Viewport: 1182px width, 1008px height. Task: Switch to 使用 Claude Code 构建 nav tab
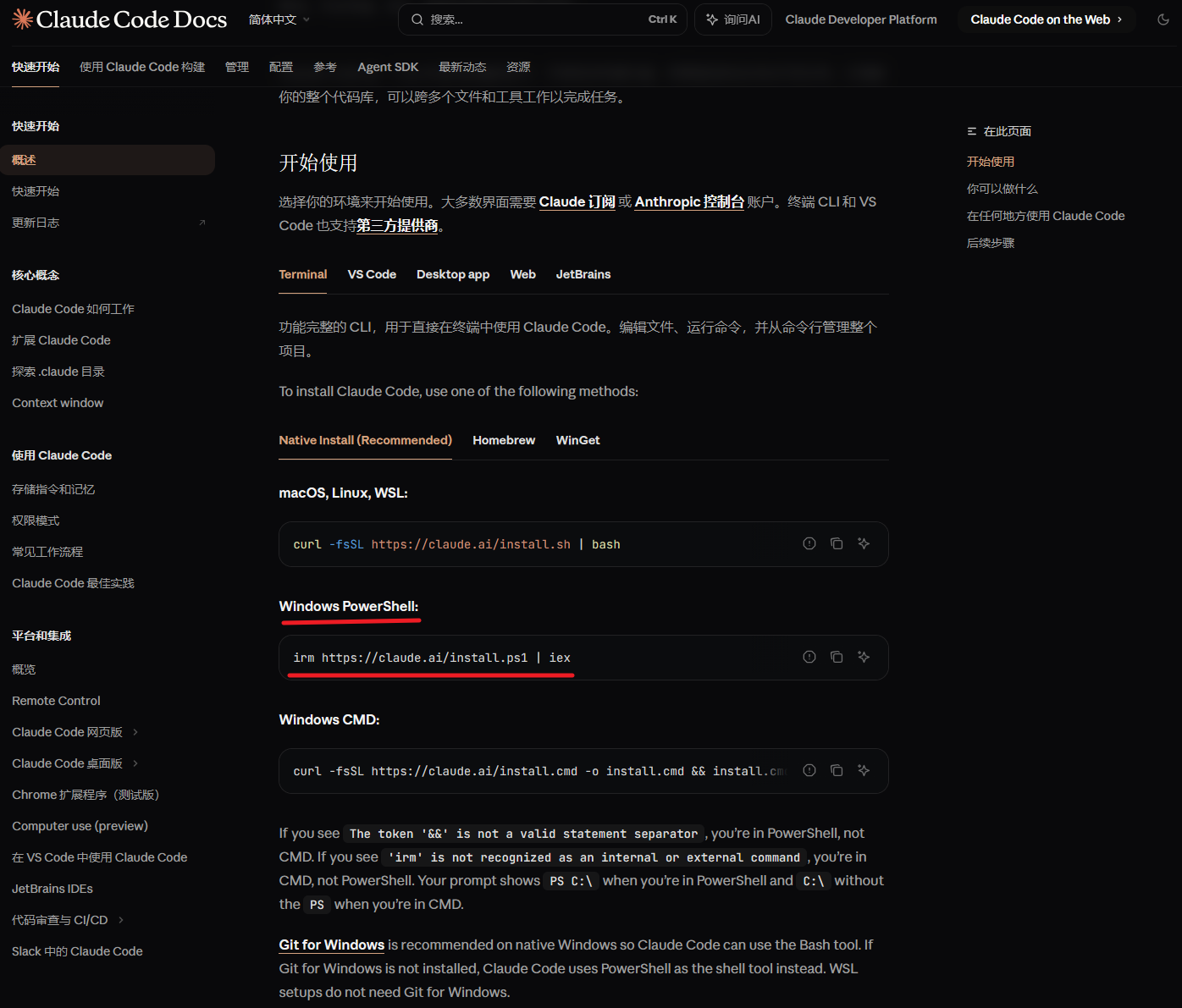pos(142,67)
